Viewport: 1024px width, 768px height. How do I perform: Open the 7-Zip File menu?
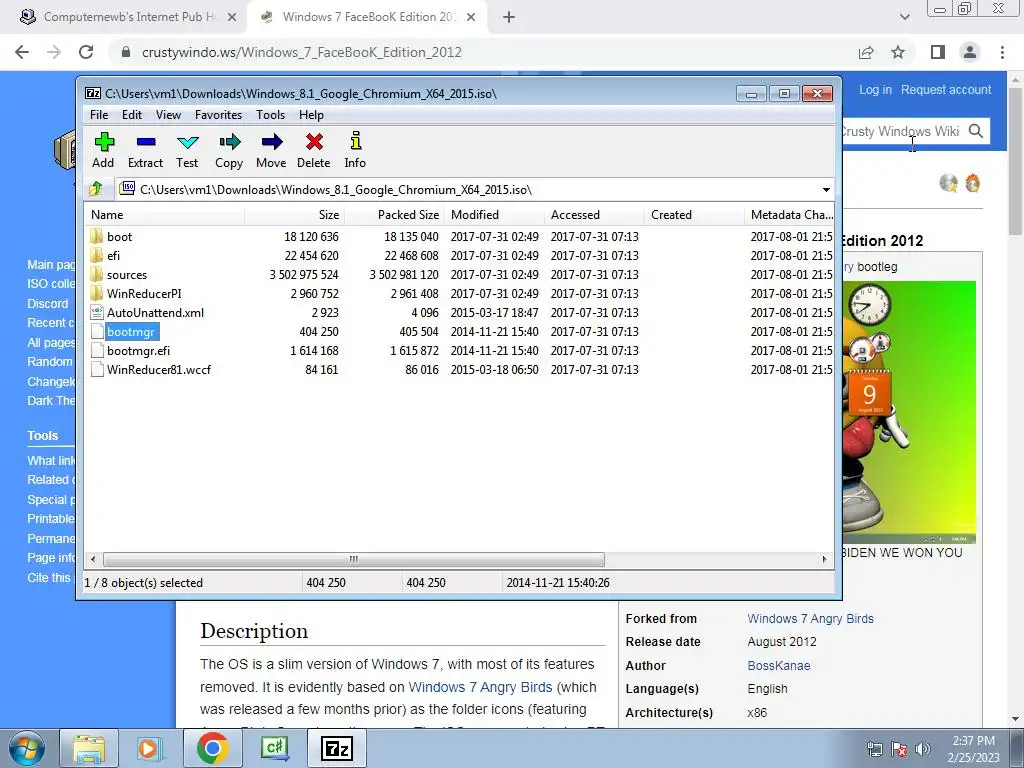pyautogui.click(x=99, y=115)
